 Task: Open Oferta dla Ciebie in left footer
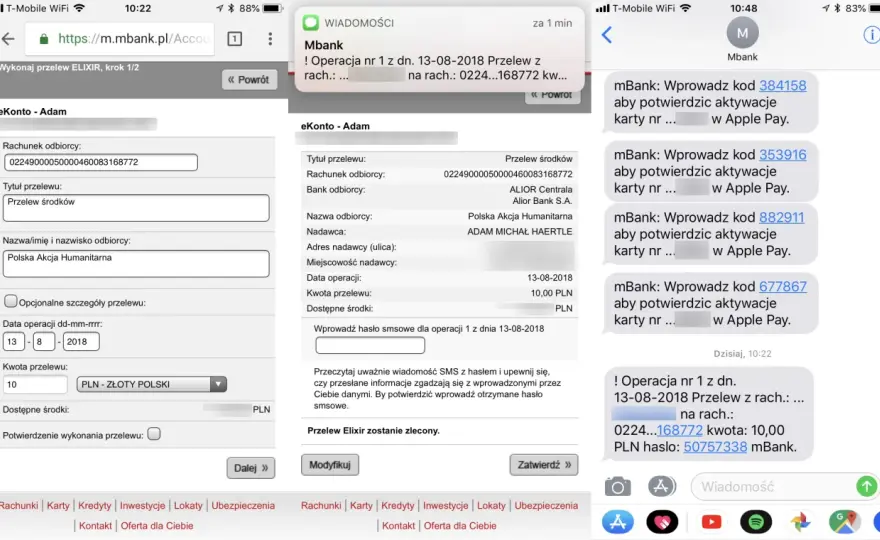pyautogui.click(x=157, y=525)
